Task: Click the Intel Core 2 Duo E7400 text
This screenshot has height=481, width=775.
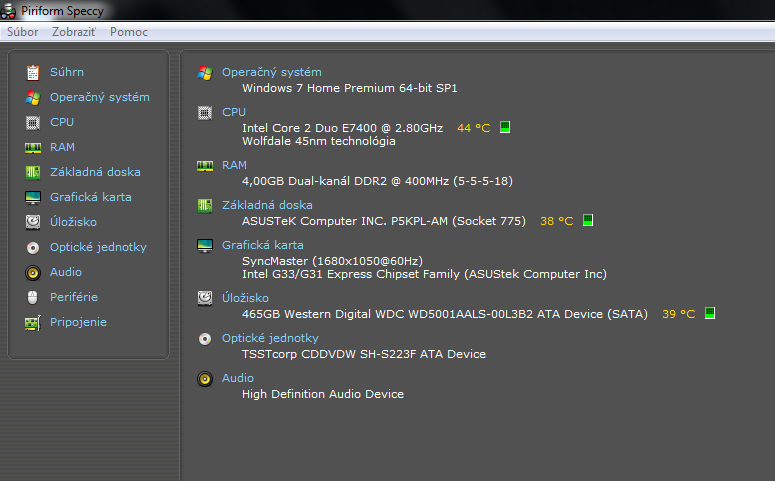Action: (343, 128)
